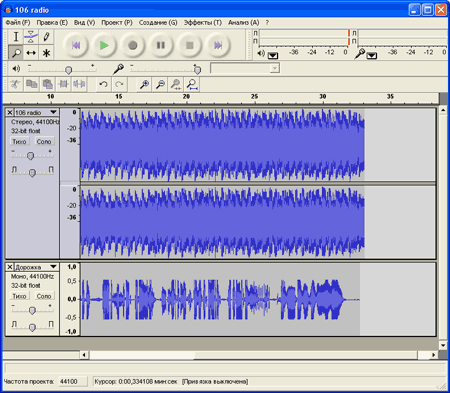
Task: Click Дорожка track pan slider
Action: pos(32,327)
